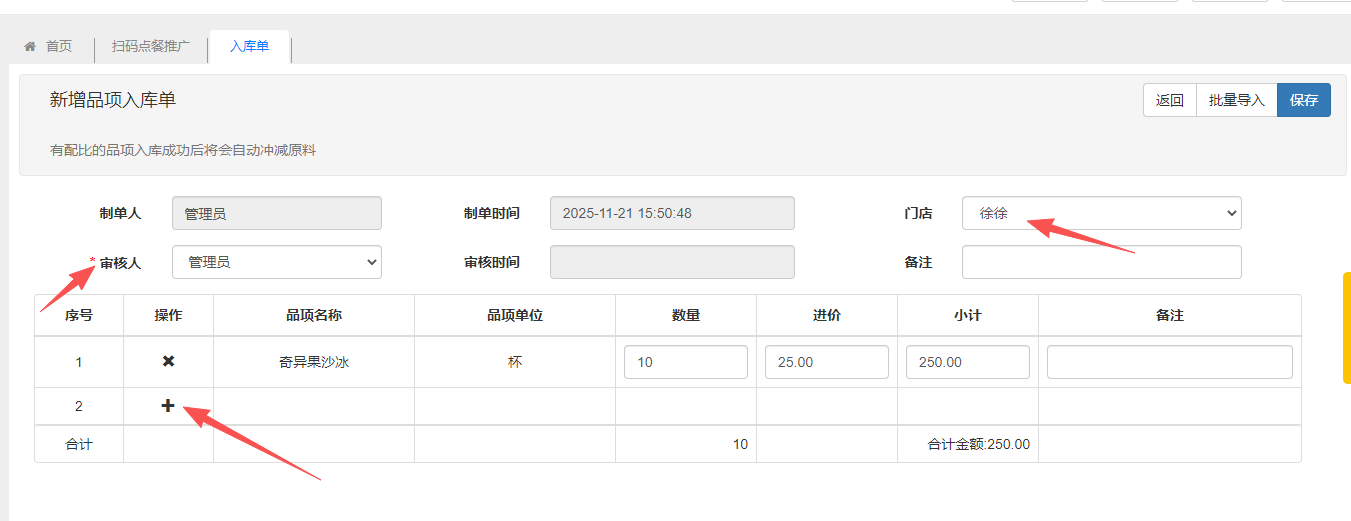
Task: Add a new item row with the plus icon
Action: [x=168, y=406]
